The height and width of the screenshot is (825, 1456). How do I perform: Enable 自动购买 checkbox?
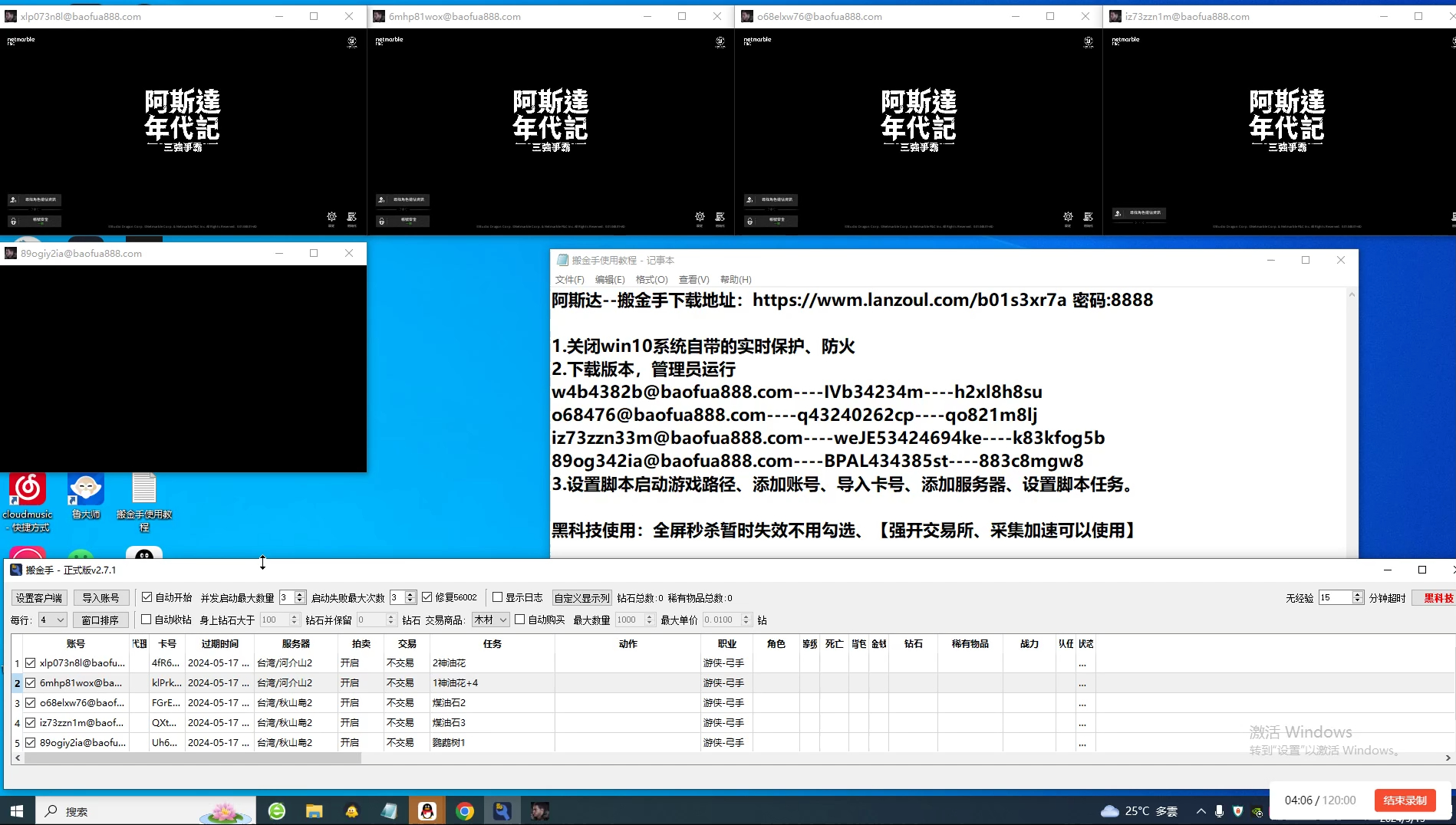[x=520, y=620]
